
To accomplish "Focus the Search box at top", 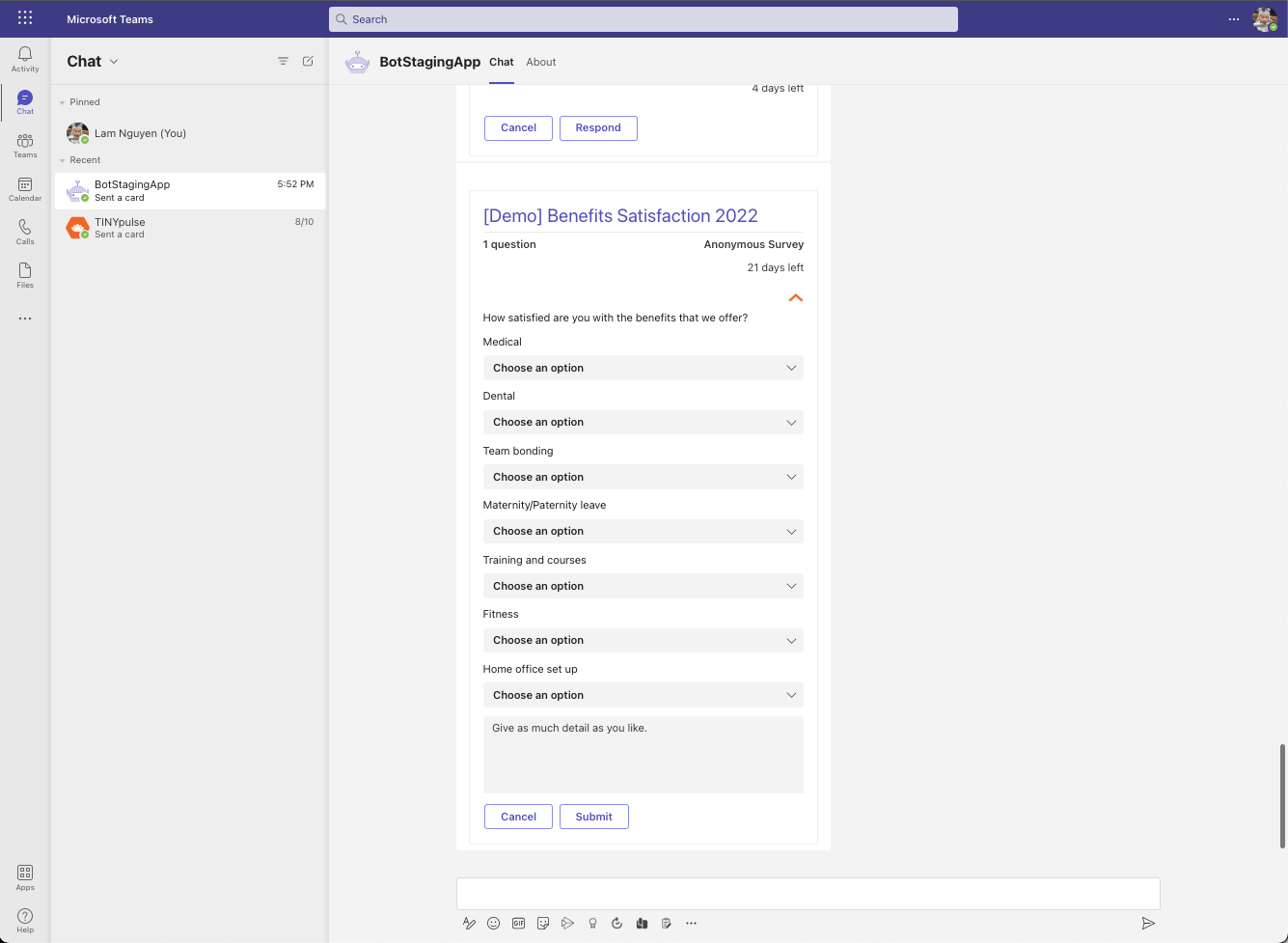I will coord(644,19).
